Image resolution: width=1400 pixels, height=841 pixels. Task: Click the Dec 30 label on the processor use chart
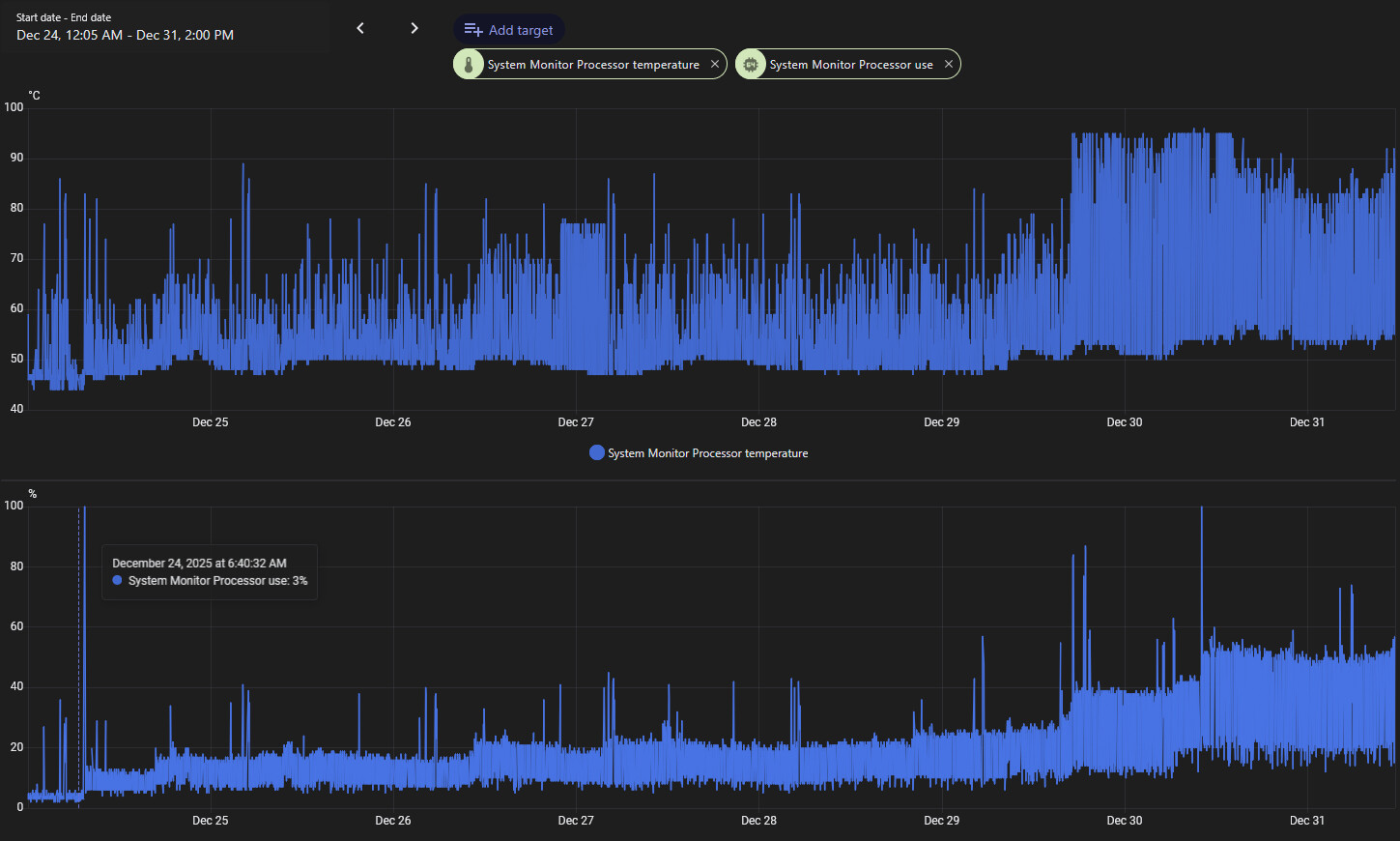click(1124, 821)
